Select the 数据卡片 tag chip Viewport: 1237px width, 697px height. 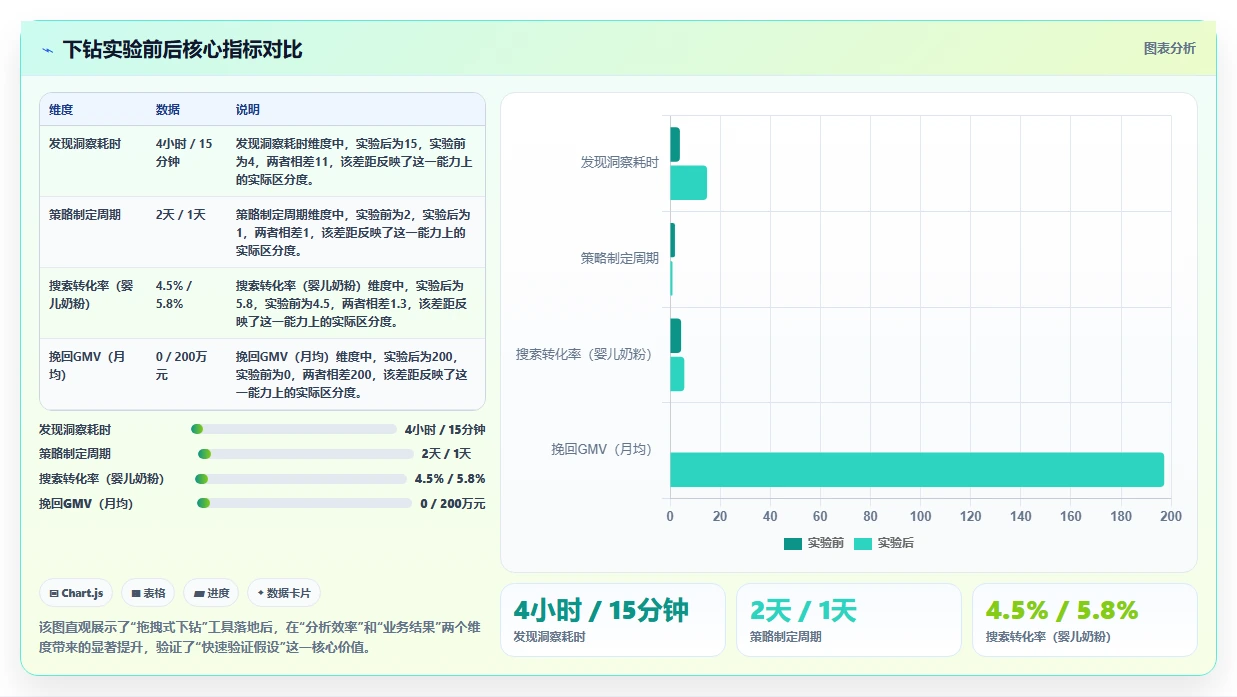284,593
